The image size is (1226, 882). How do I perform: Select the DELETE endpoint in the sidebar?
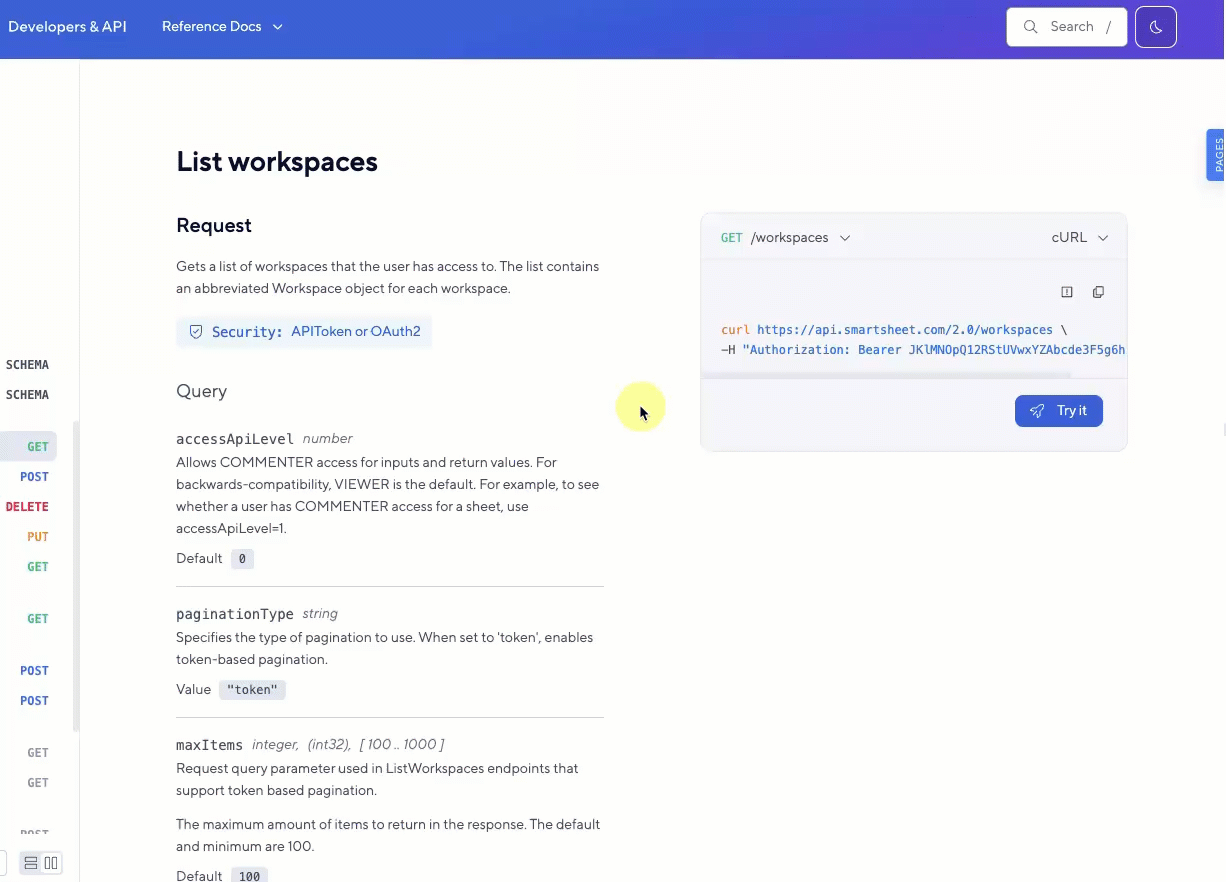pos(27,507)
